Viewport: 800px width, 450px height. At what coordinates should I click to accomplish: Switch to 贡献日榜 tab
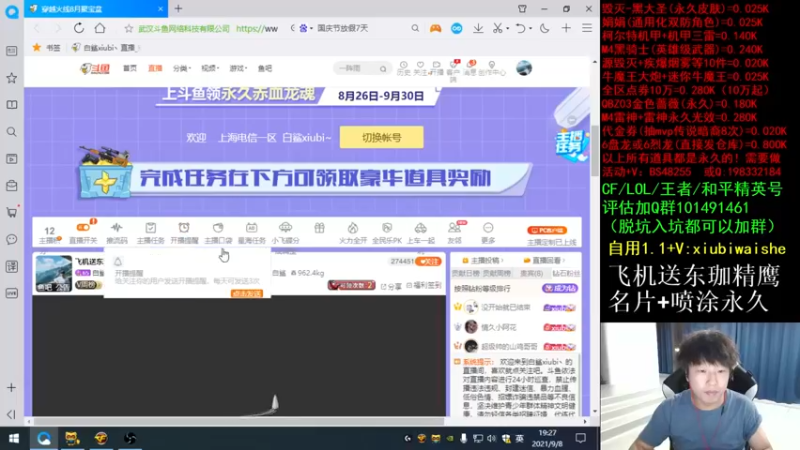pyautogui.click(x=465, y=273)
